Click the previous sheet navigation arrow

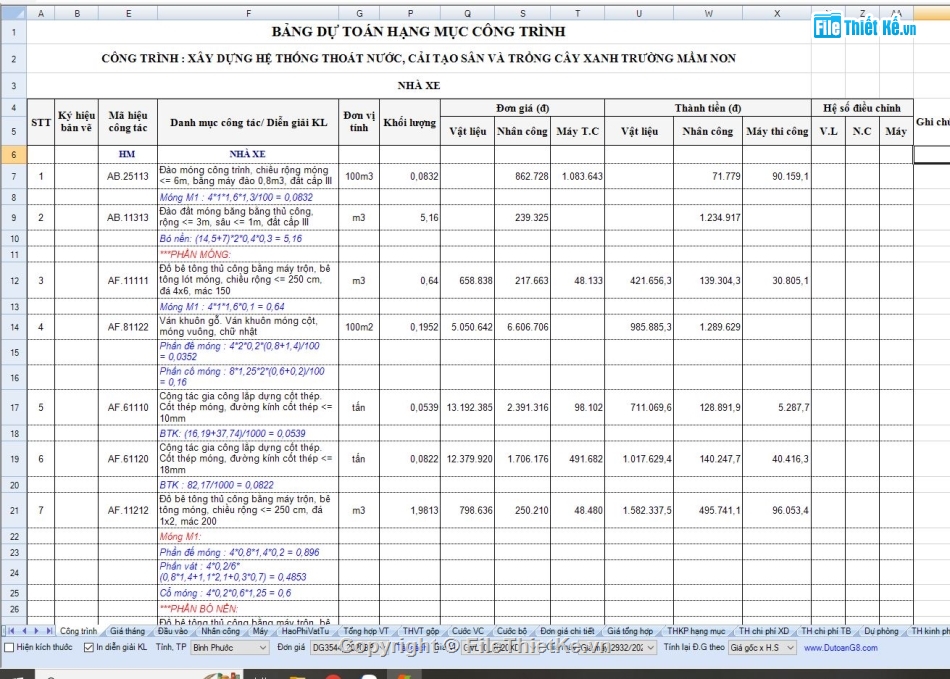[24, 631]
